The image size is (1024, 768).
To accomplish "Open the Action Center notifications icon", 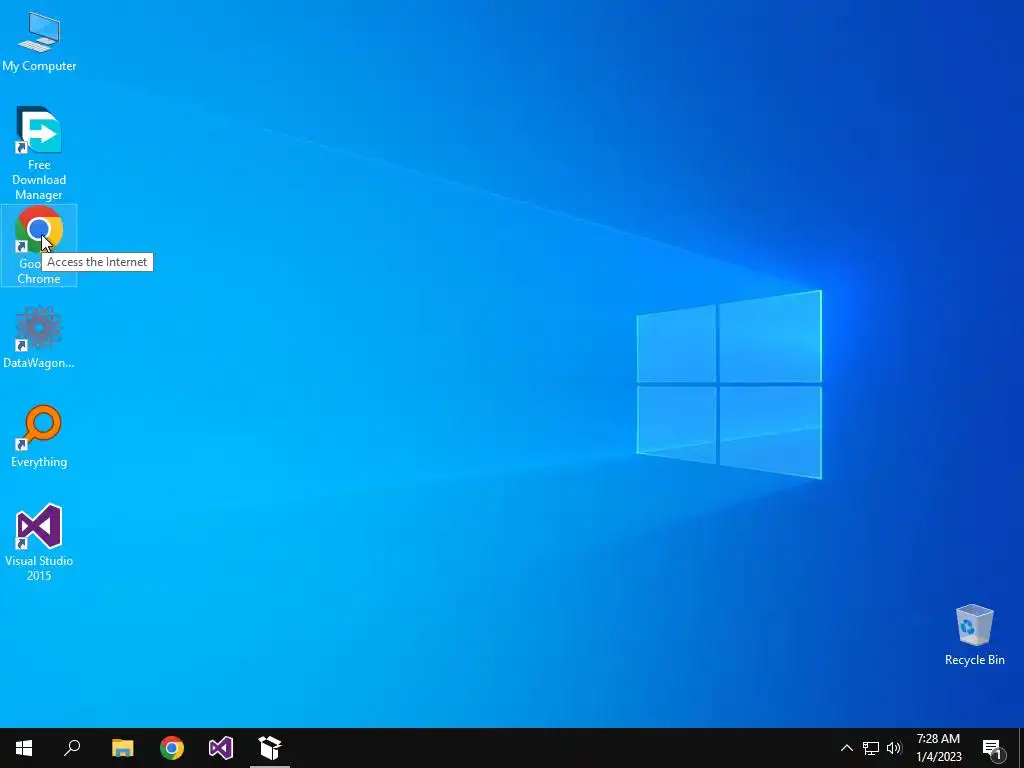I will pyautogui.click(x=992, y=748).
